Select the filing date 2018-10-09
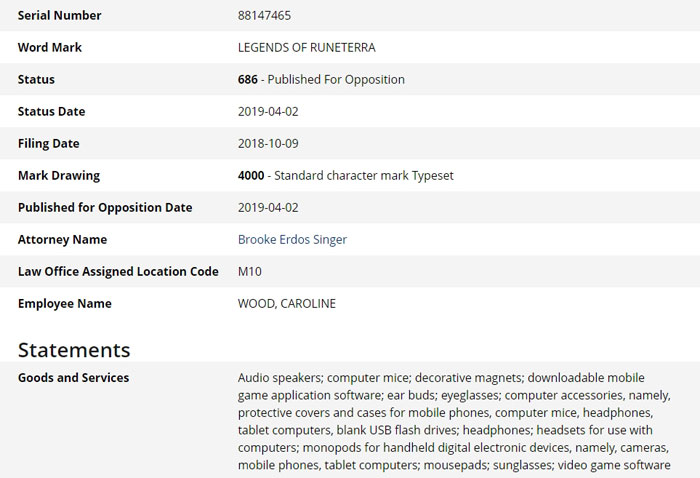The width and height of the screenshot is (700, 478). point(268,144)
